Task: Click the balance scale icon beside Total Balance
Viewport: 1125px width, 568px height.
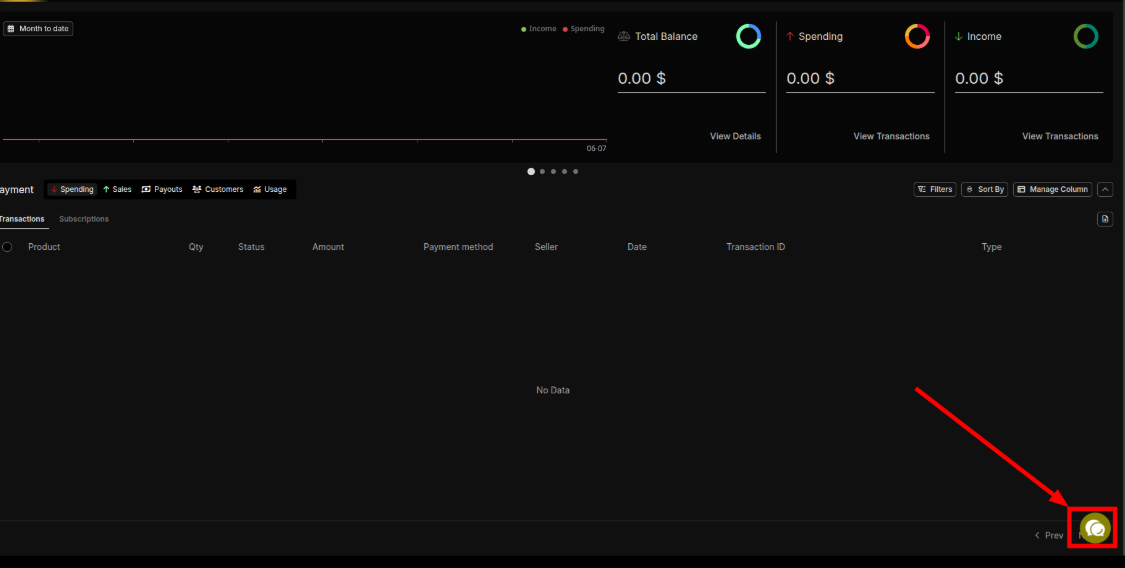Action: [x=623, y=37]
